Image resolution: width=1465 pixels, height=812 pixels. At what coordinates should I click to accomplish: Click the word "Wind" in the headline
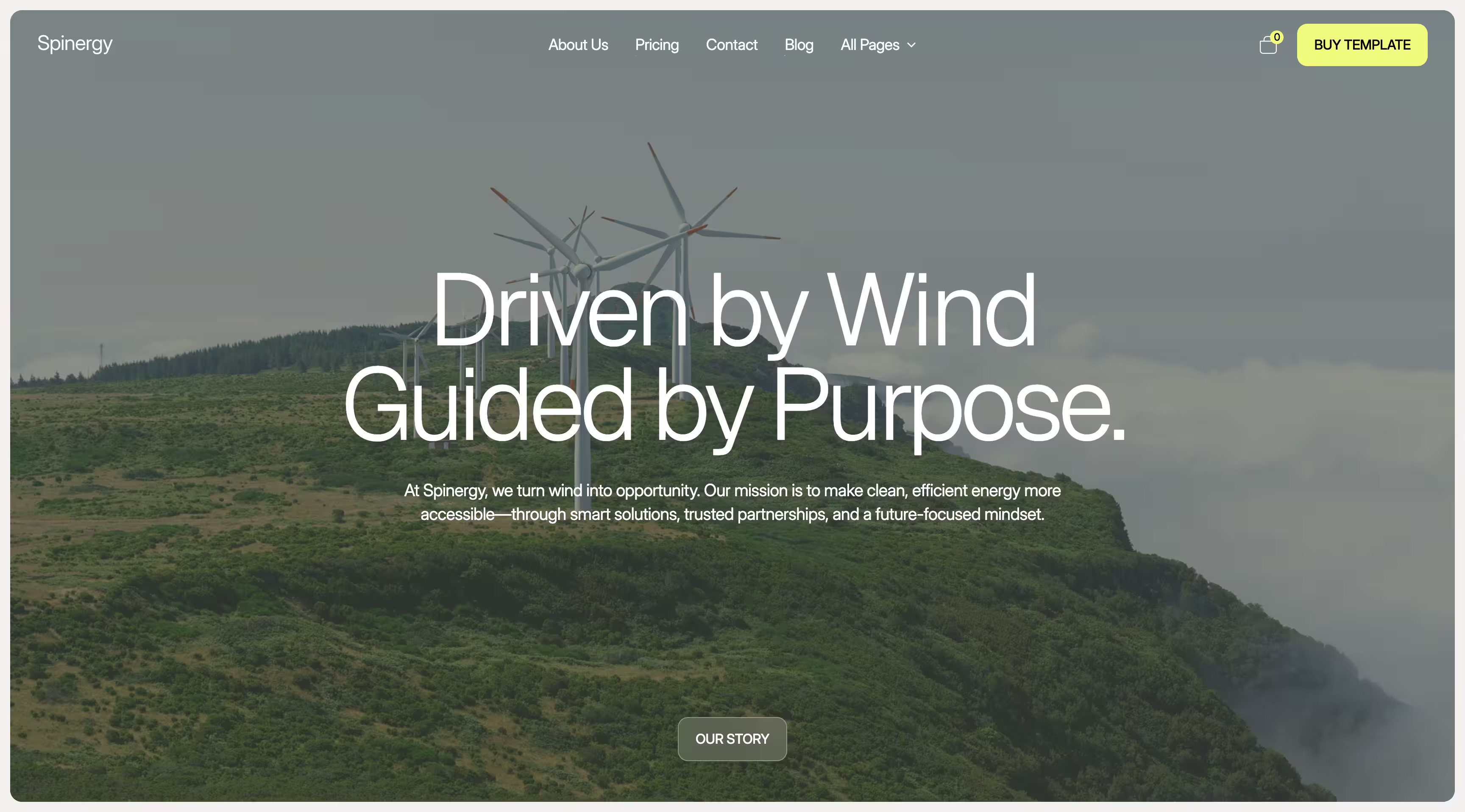point(930,310)
